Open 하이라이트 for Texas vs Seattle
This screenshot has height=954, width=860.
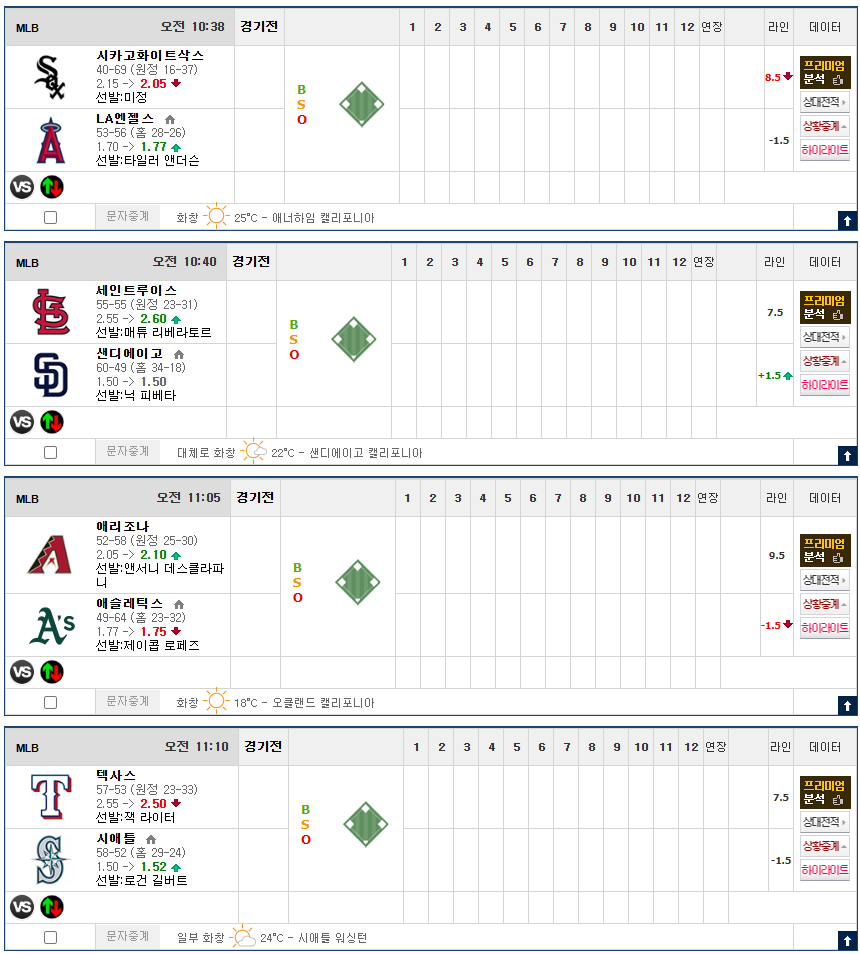tap(824, 870)
